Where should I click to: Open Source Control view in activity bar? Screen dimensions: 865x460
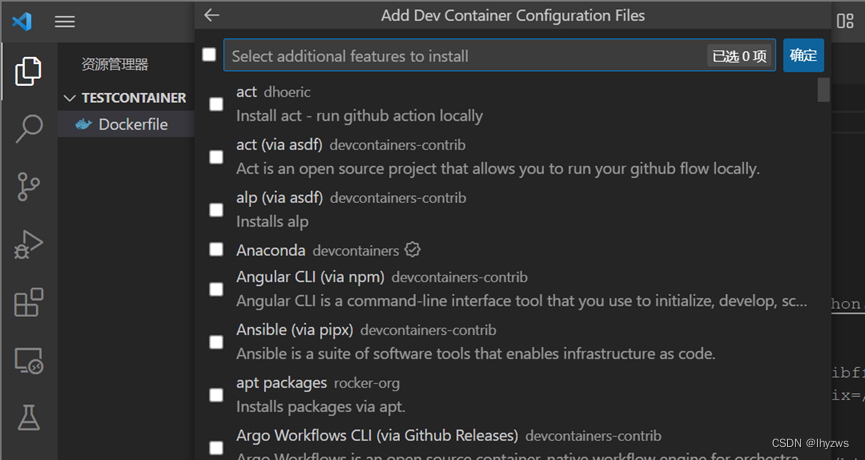tap(28, 186)
